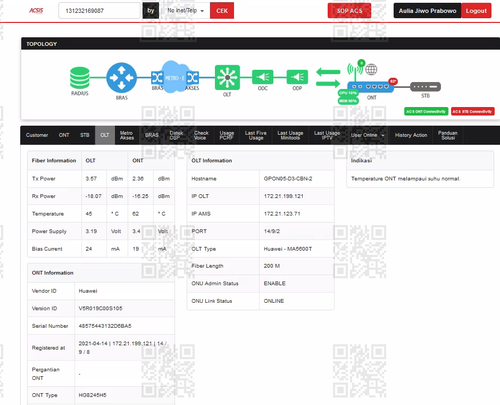Select the active OLT tab
Screen dimensions: 500x405
105,135
